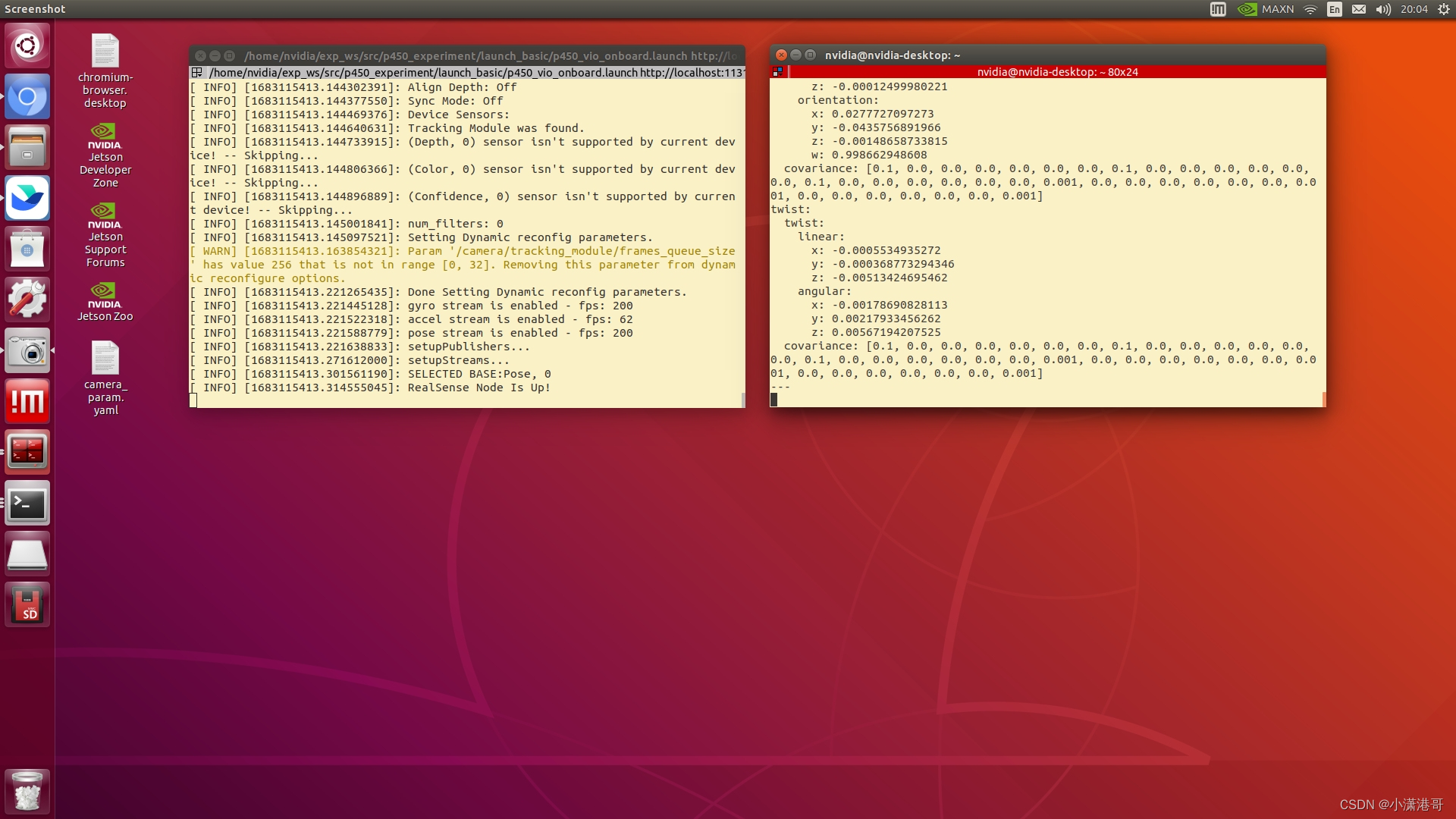The height and width of the screenshot is (819, 1456).
Task: Launch the red '!m' application in dock
Action: 27,401
